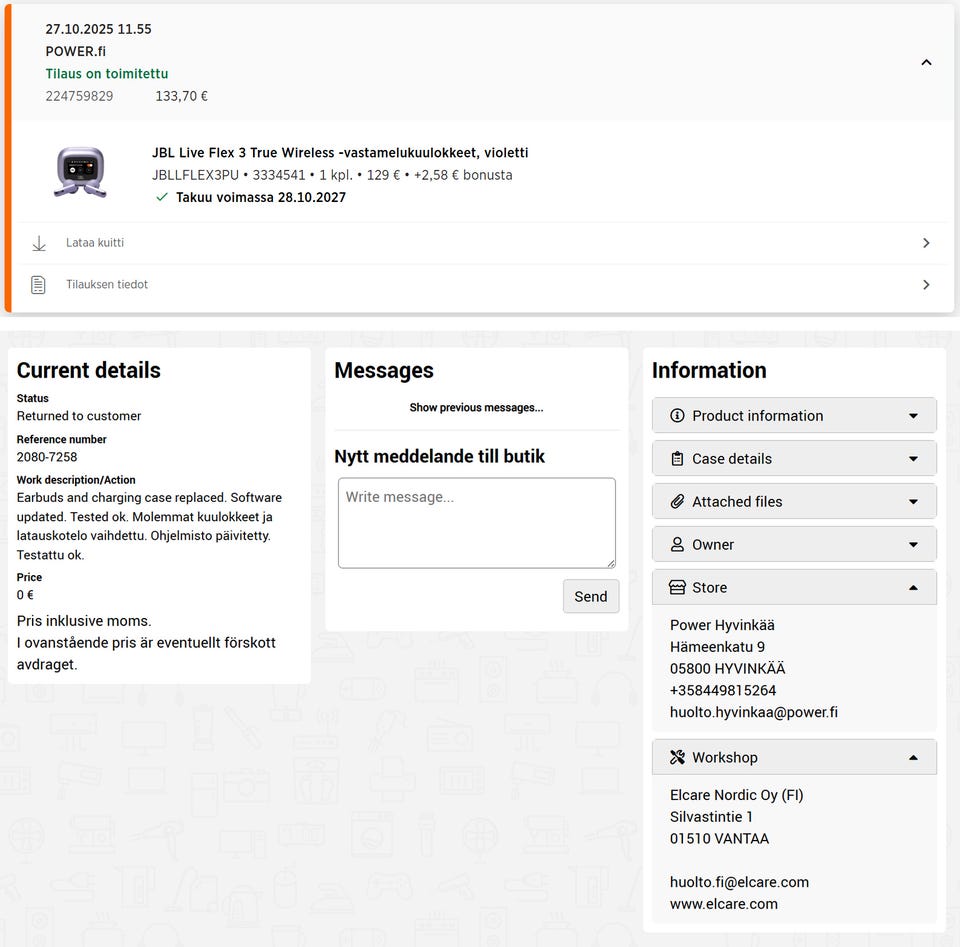Click the store email huolto.hyvinkaa@power.fi

754,712
